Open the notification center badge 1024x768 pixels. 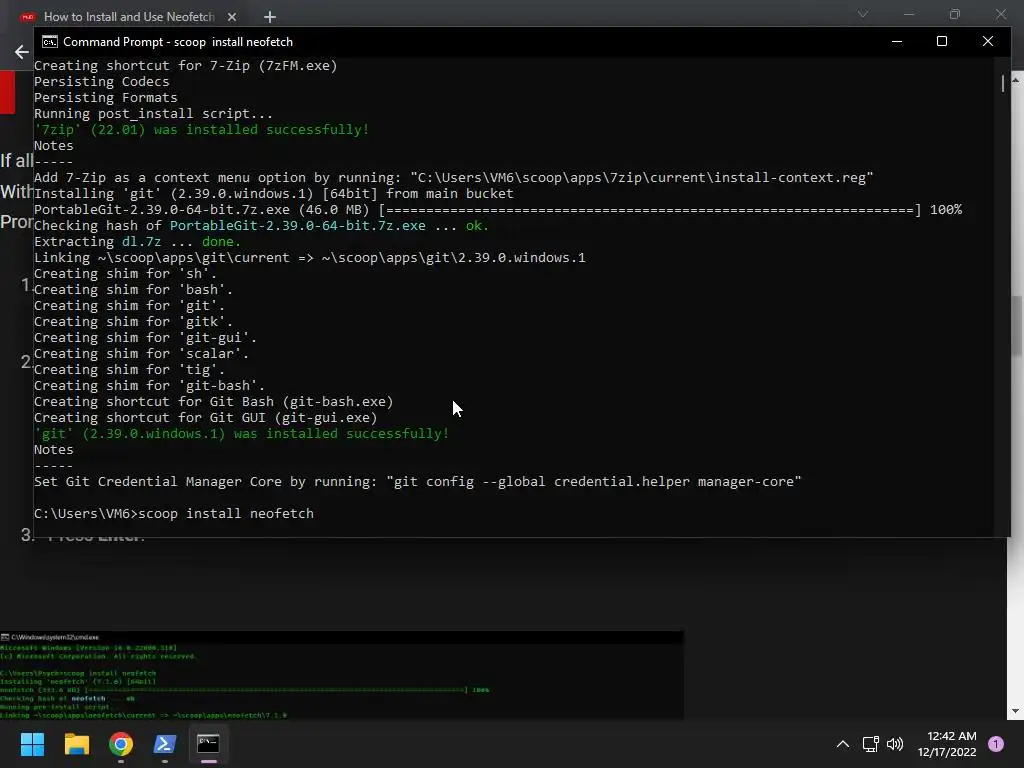coord(996,744)
